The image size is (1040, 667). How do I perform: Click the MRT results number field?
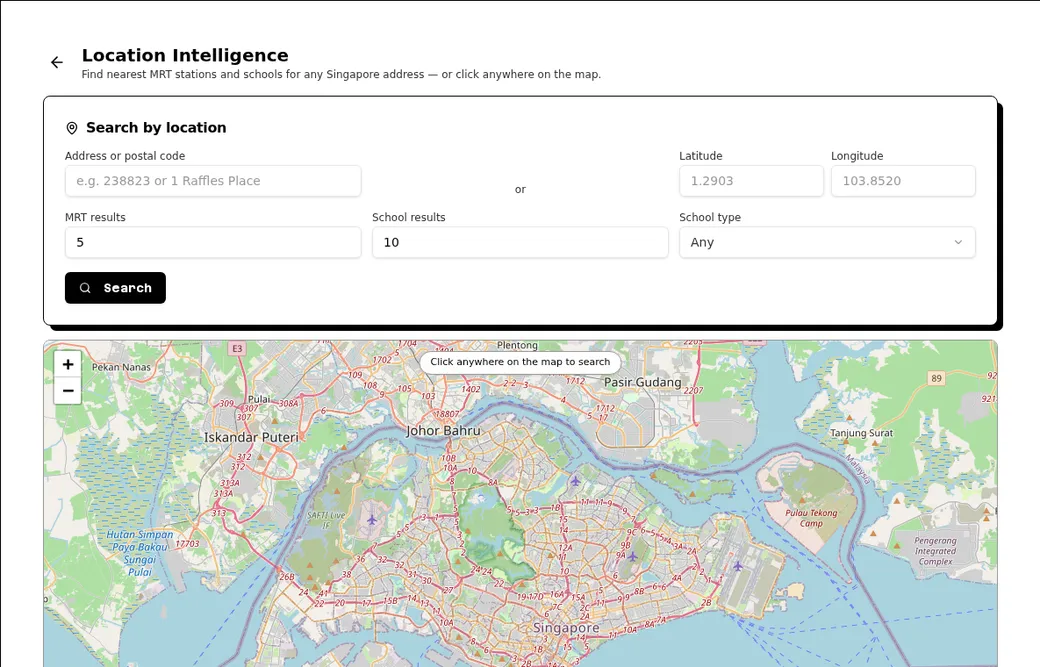click(213, 242)
